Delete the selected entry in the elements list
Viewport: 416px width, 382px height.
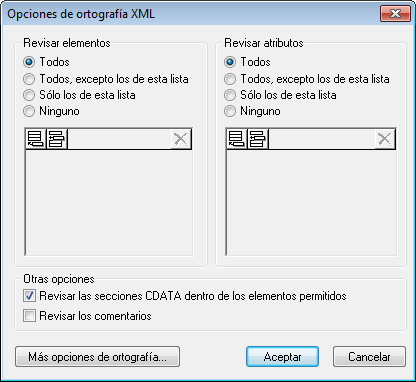(181, 139)
